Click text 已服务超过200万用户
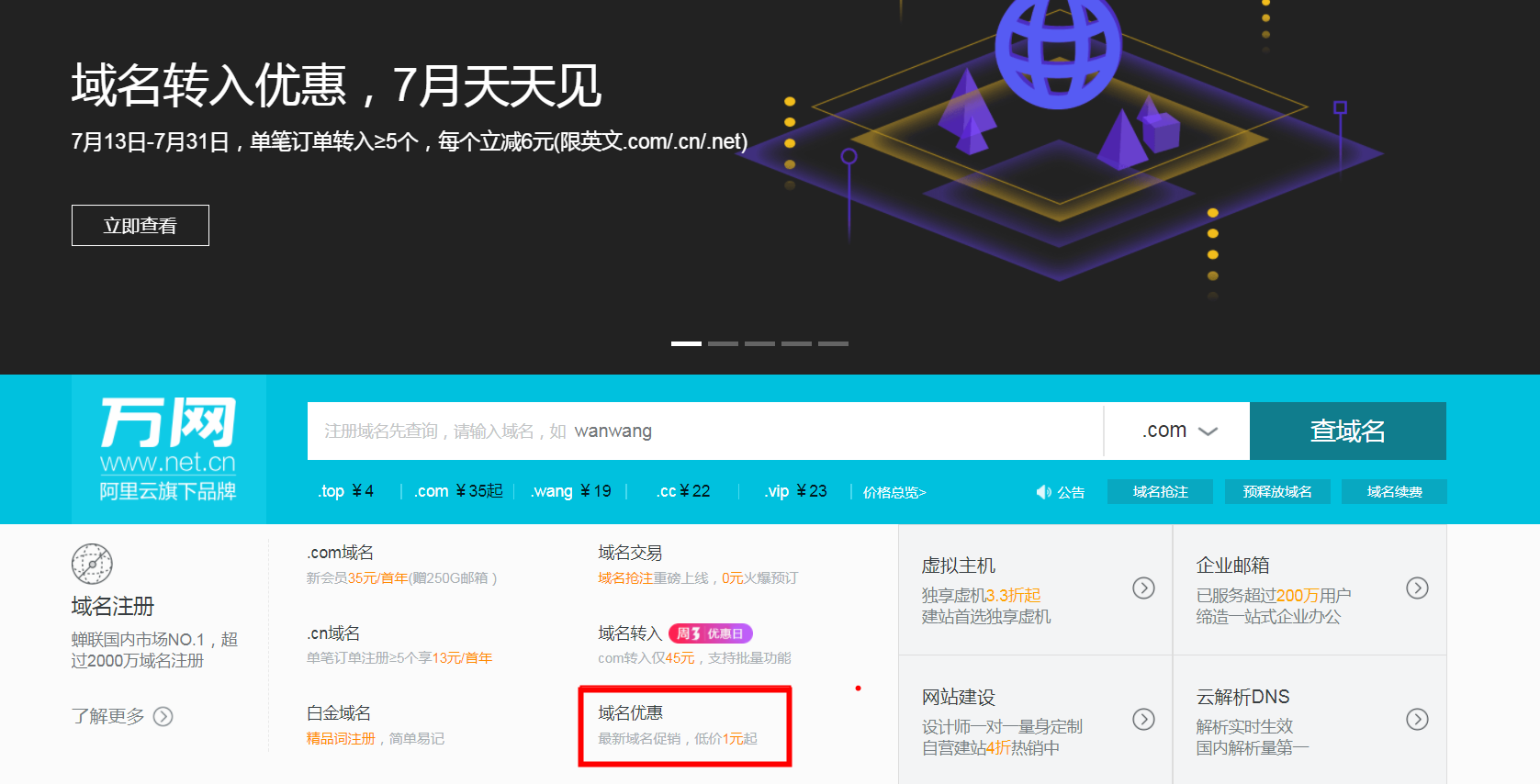 click(x=1273, y=596)
